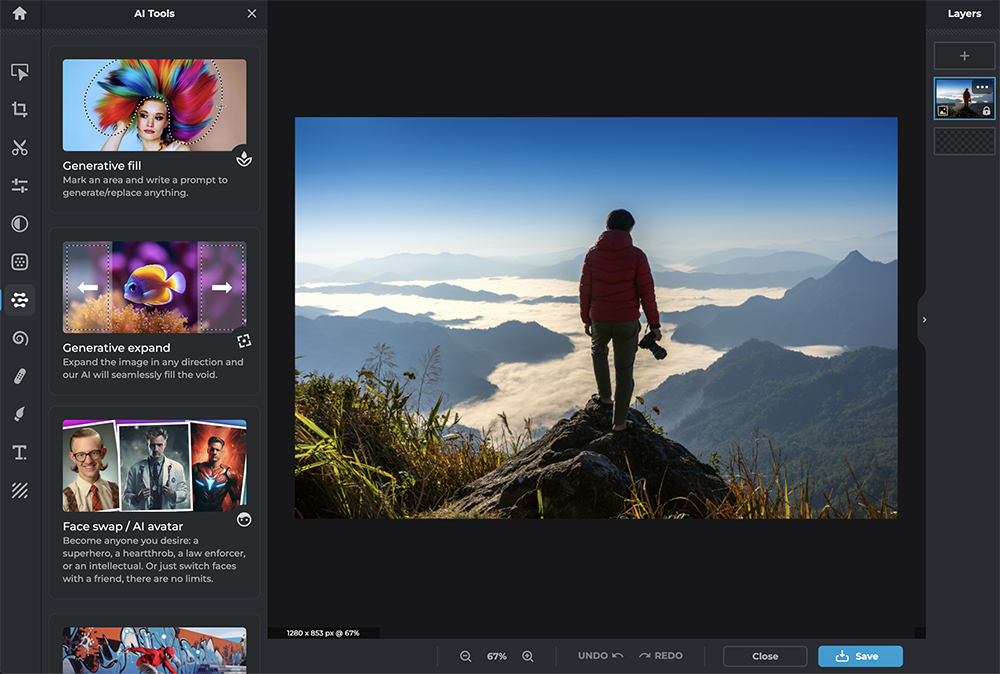The width and height of the screenshot is (1000, 674).
Task: Open the Filter dotted-square tool
Action: tap(20, 261)
